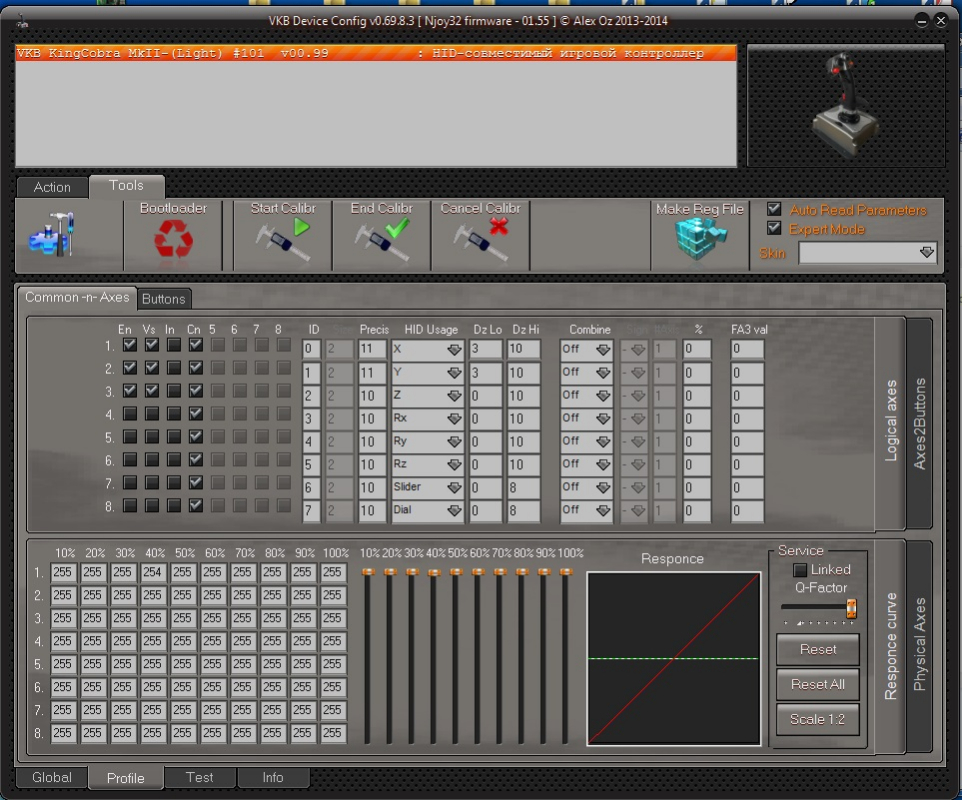Click the 100% response curve slider handle
Screen dimensions: 962x800
pos(565,572)
